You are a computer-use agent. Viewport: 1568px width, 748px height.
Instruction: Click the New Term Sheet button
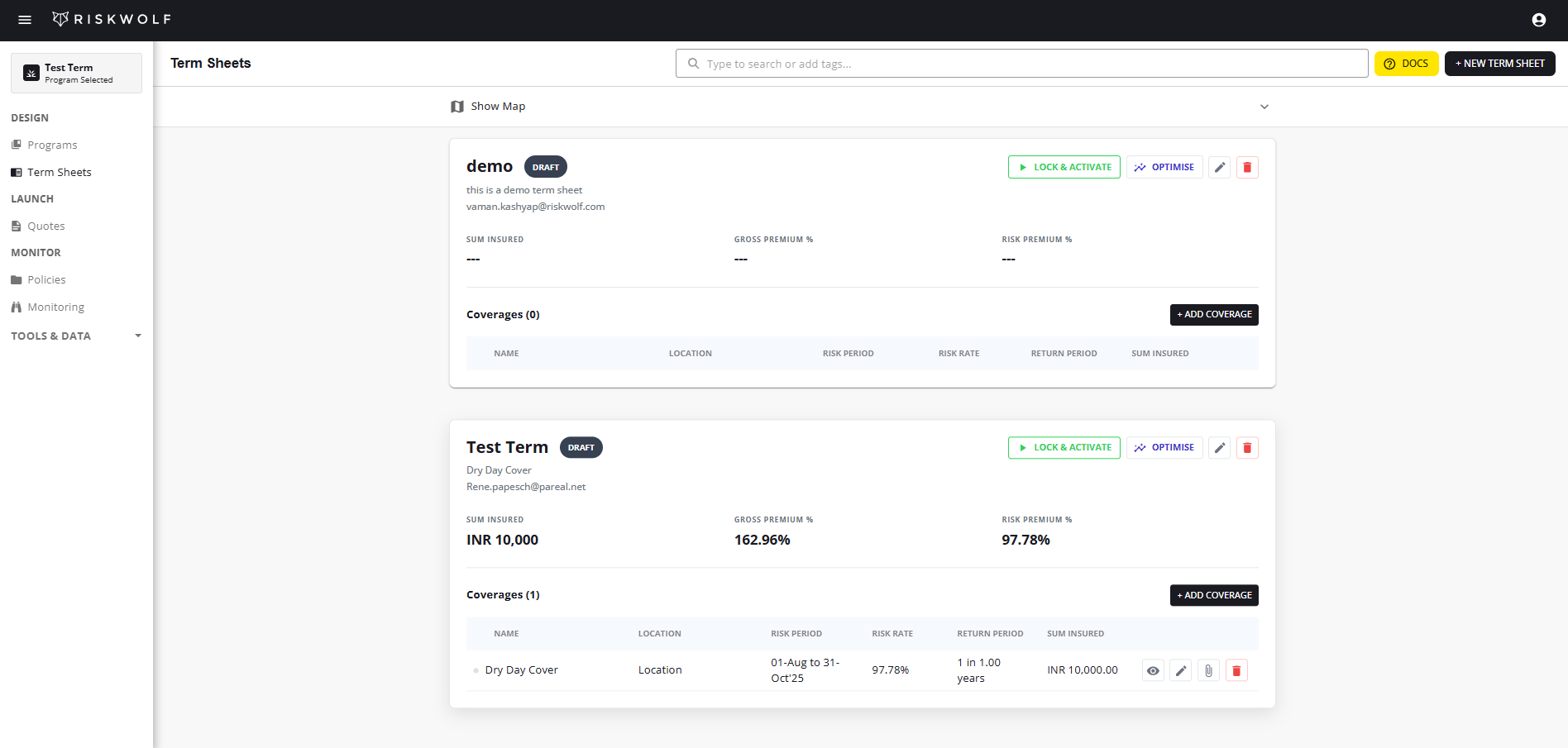coord(1499,64)
